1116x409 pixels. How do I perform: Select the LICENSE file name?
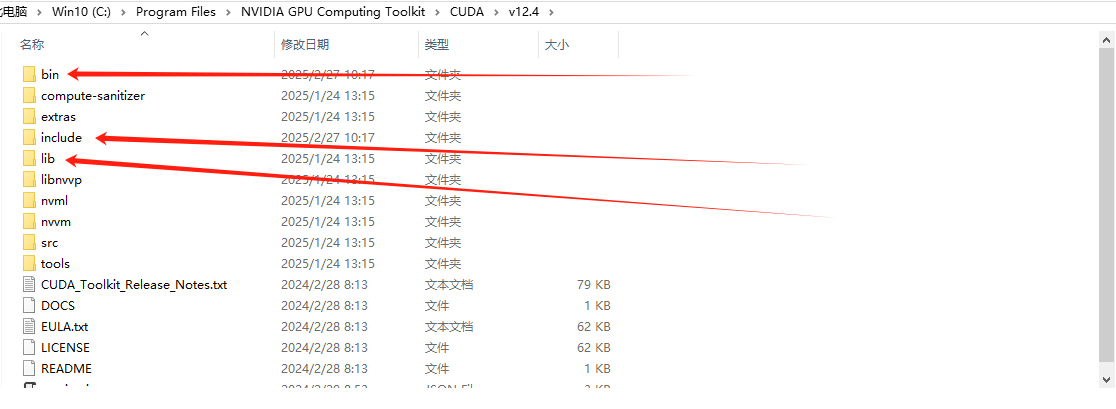click(65, 347)
